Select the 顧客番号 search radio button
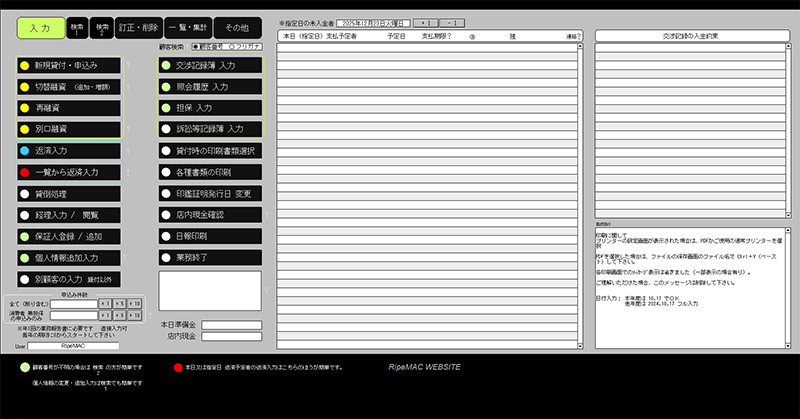The image size is (800, 419). point(196,46)
